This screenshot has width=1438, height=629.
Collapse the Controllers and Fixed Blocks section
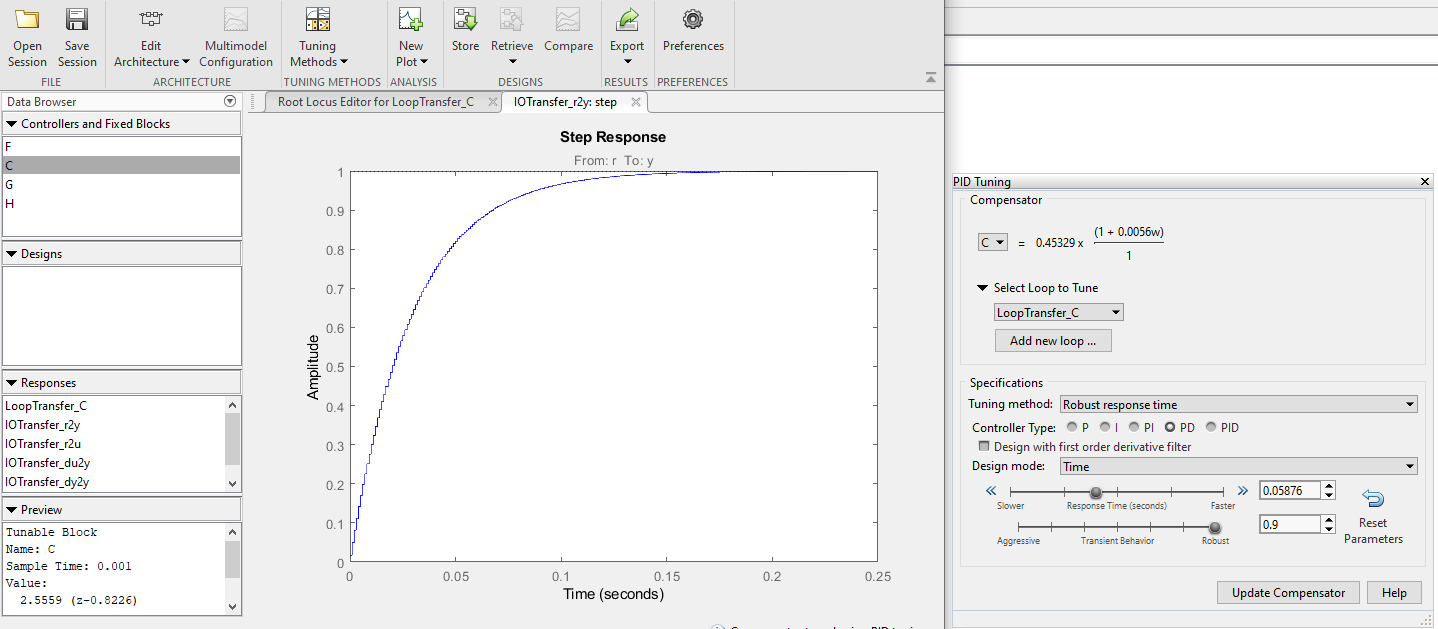(x=12, y=124)
